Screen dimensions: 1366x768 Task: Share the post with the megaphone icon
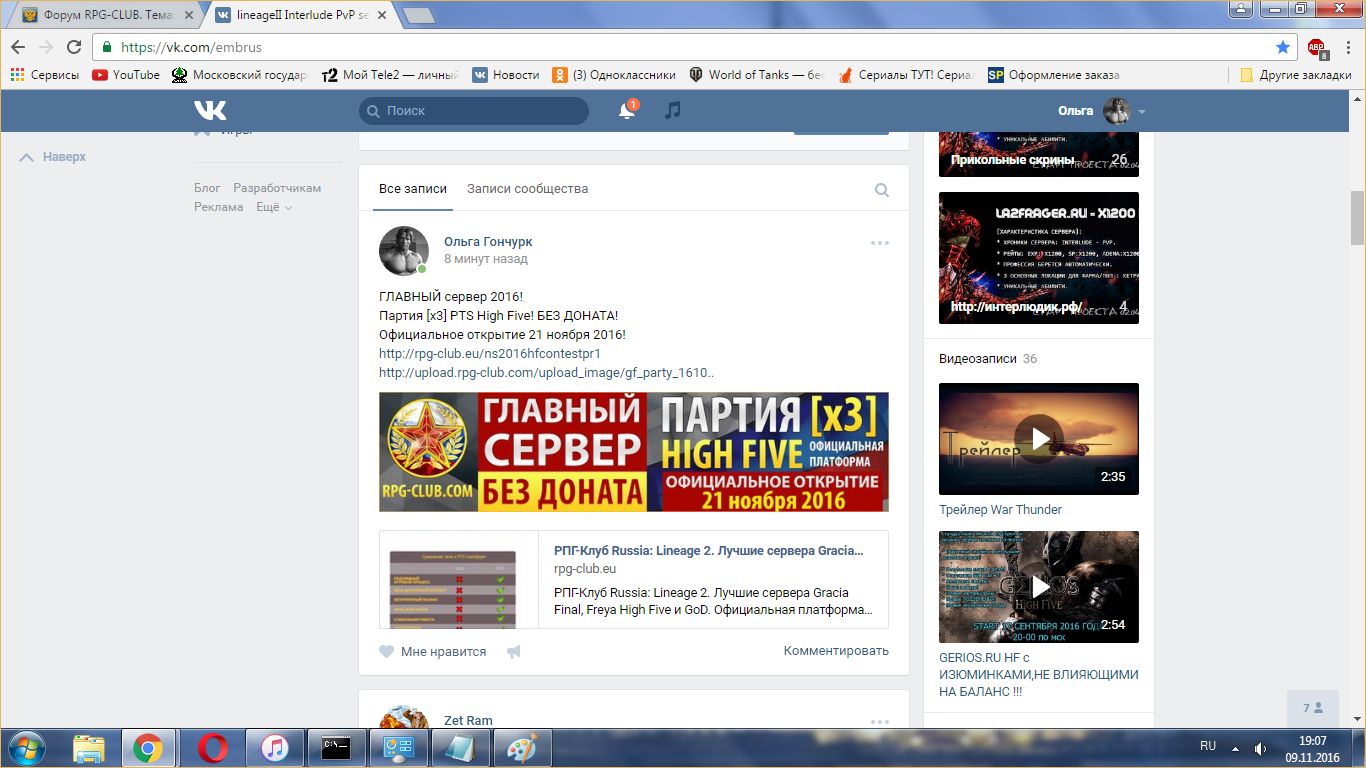click(x=513, y=651)
